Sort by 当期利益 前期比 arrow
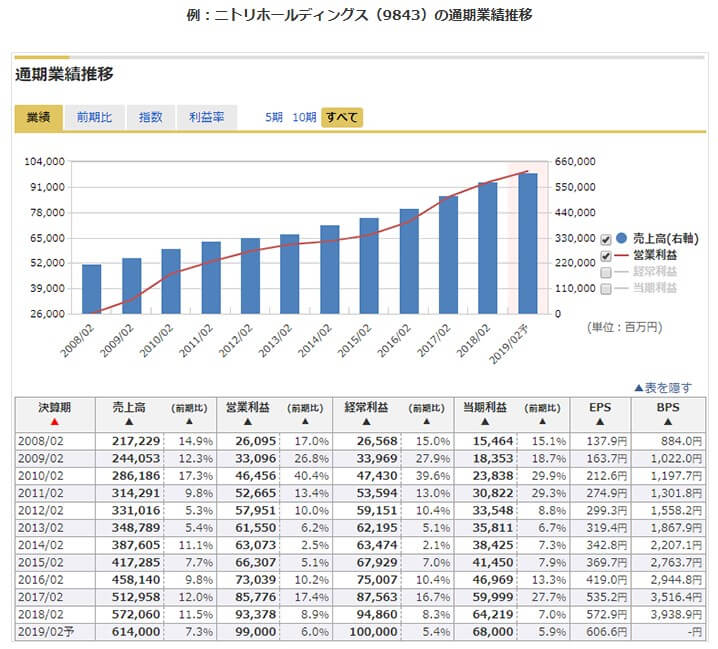The image size is (718, 649). [542, 422]
